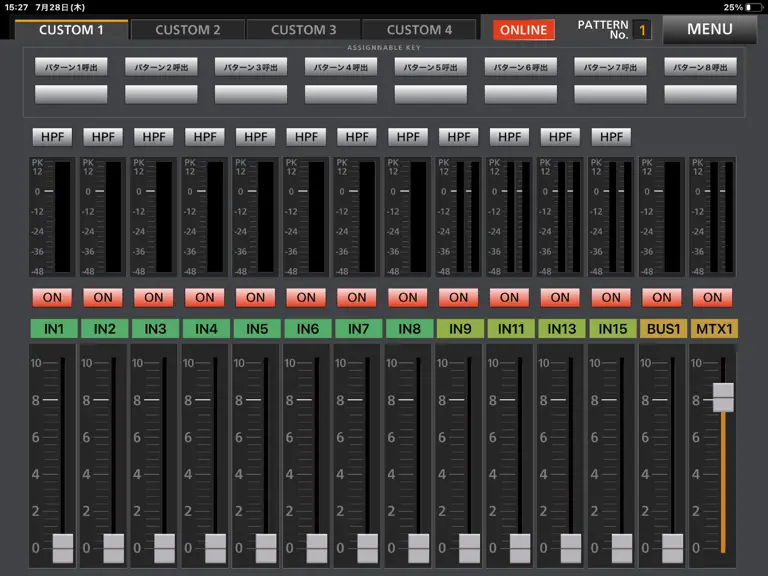Recall pattern 1 with パターン1呼出 key

click(x=71, y=67)
